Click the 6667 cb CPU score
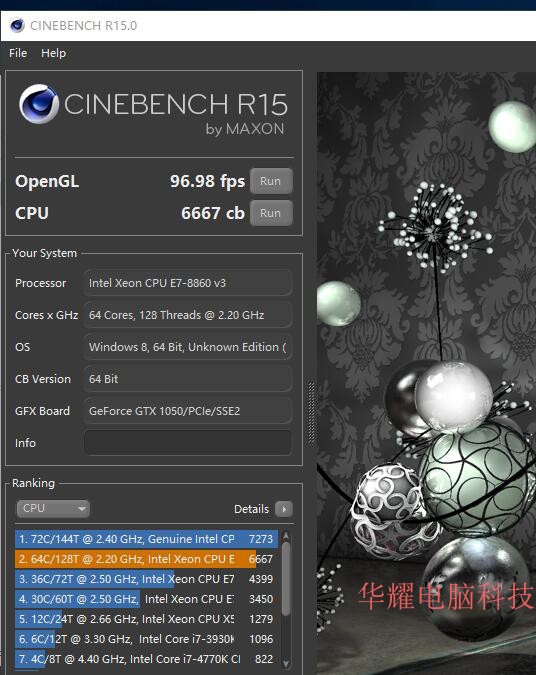The image size is (536, 675). click(x=213, y=213)
